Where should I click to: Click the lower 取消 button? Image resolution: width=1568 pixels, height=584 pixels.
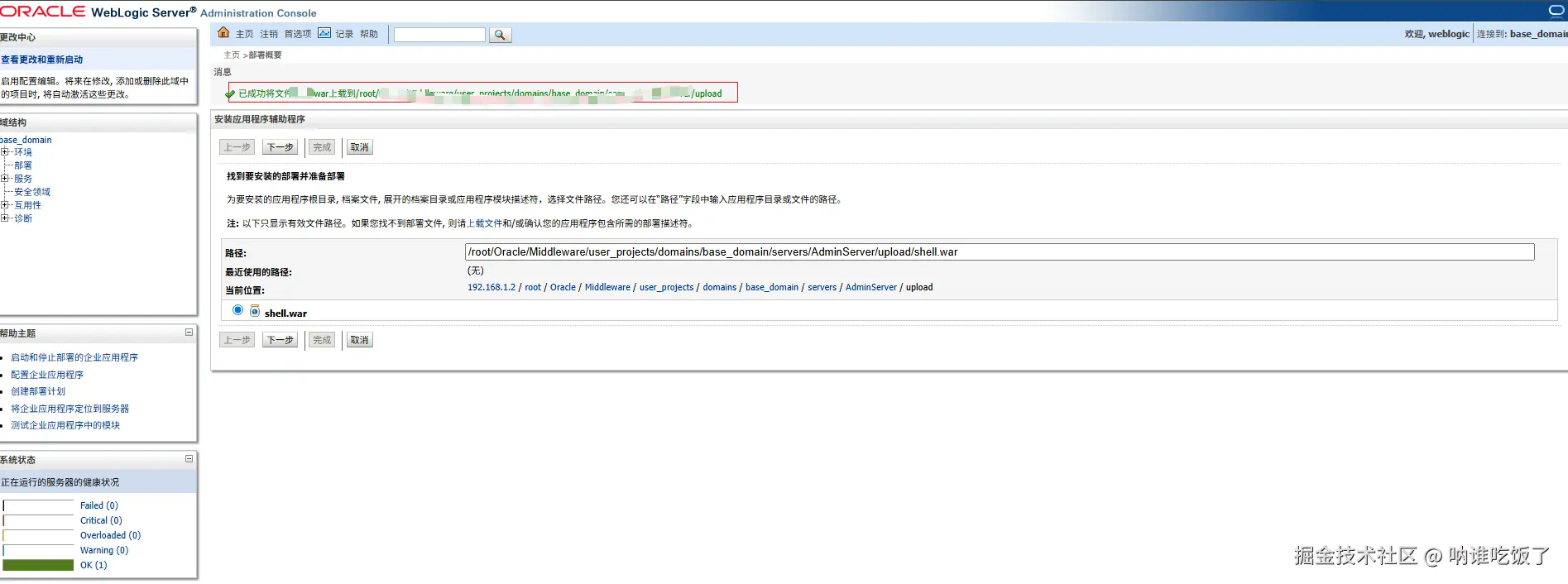[359, 340]
